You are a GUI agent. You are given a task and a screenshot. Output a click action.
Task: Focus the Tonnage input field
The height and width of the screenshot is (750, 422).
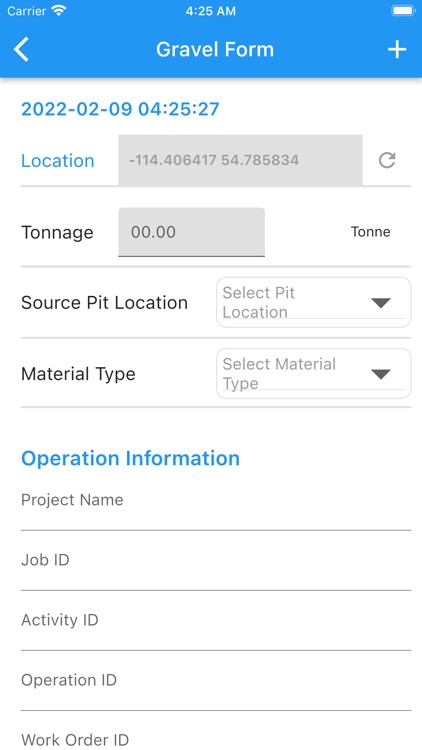click(191, 232)
